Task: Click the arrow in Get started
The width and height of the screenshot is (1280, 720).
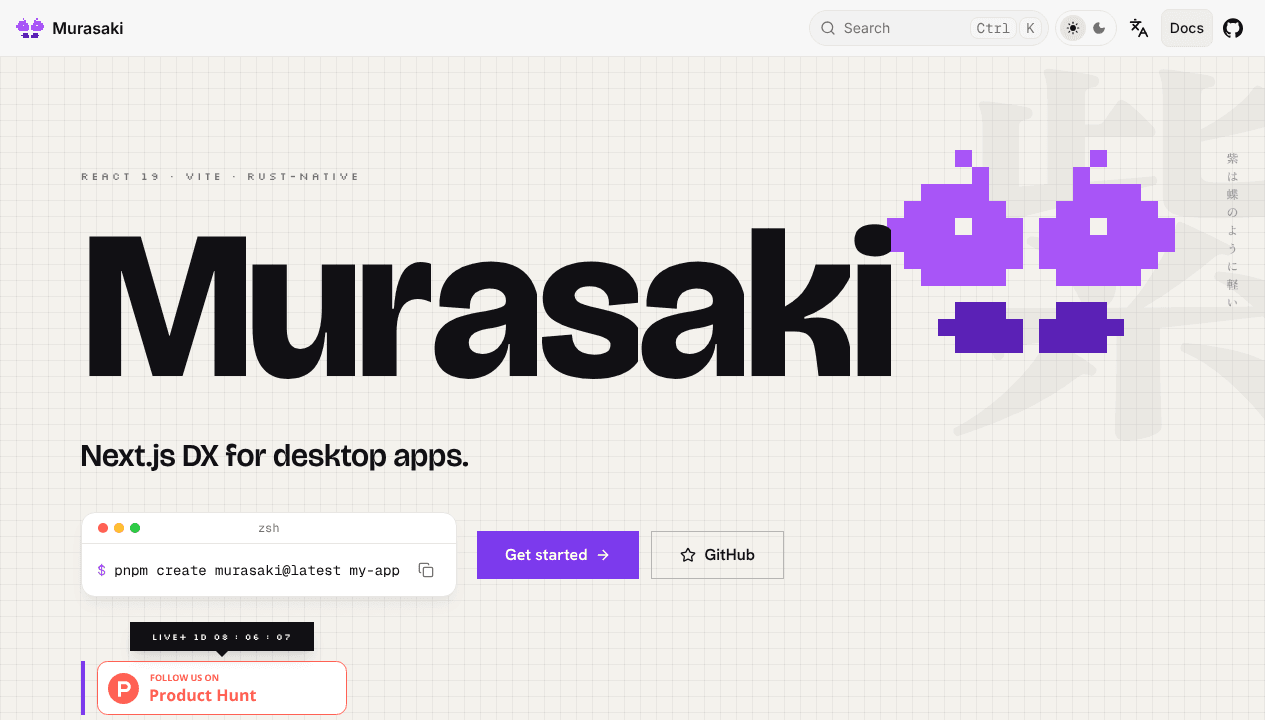Action: pos(603,555)
